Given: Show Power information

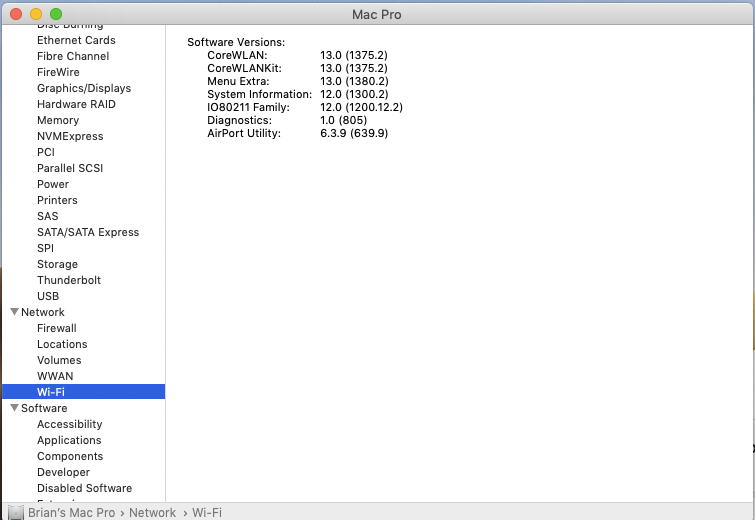Looking at the screenshot, I should (52, 184).
